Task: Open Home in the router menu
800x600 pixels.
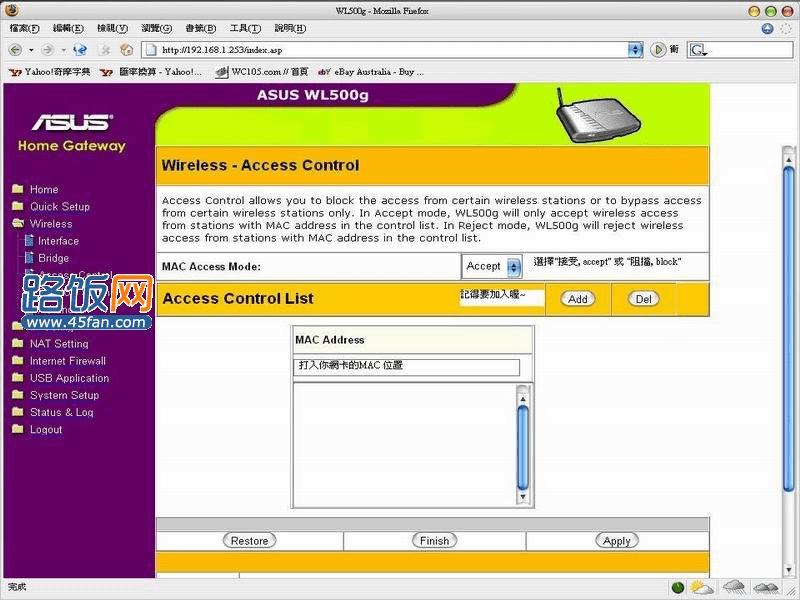Action: [x=44, y=189]
